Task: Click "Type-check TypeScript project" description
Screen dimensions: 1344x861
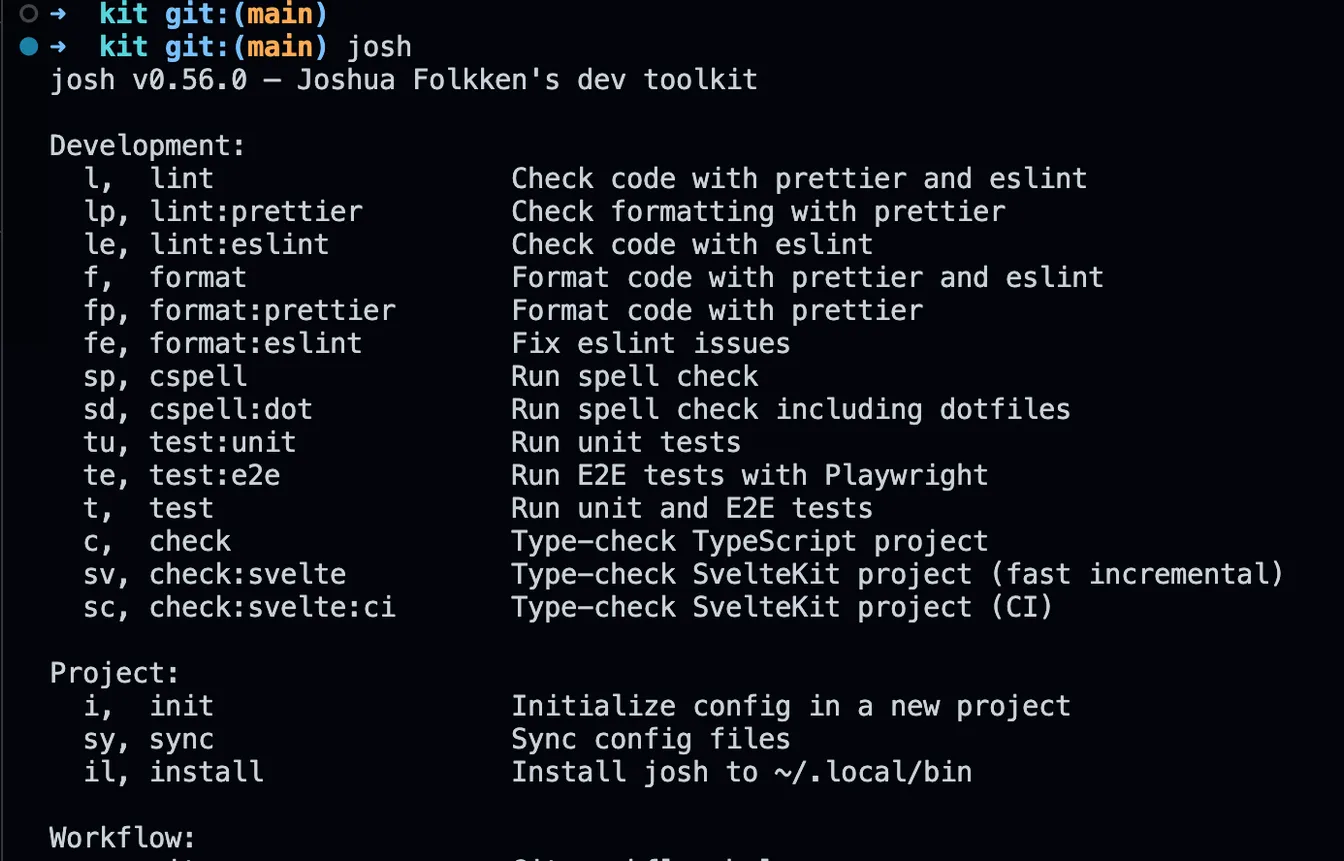Action: coord(750,542)
